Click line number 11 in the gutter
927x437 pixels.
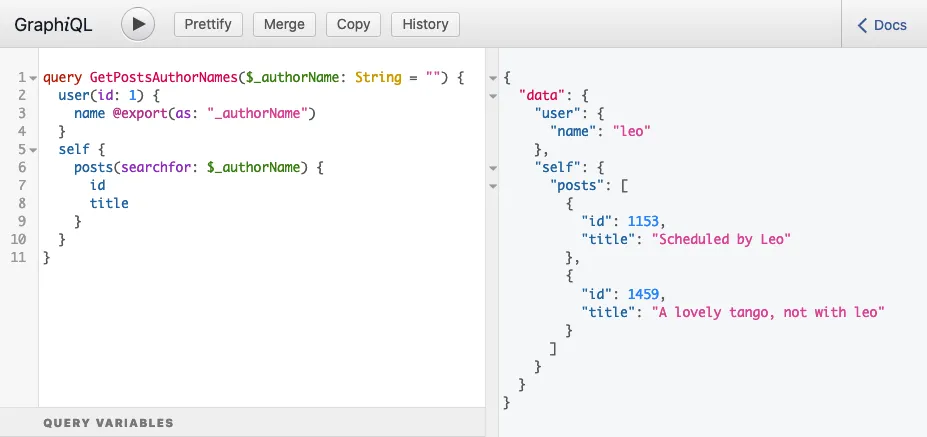click(18, 258)
